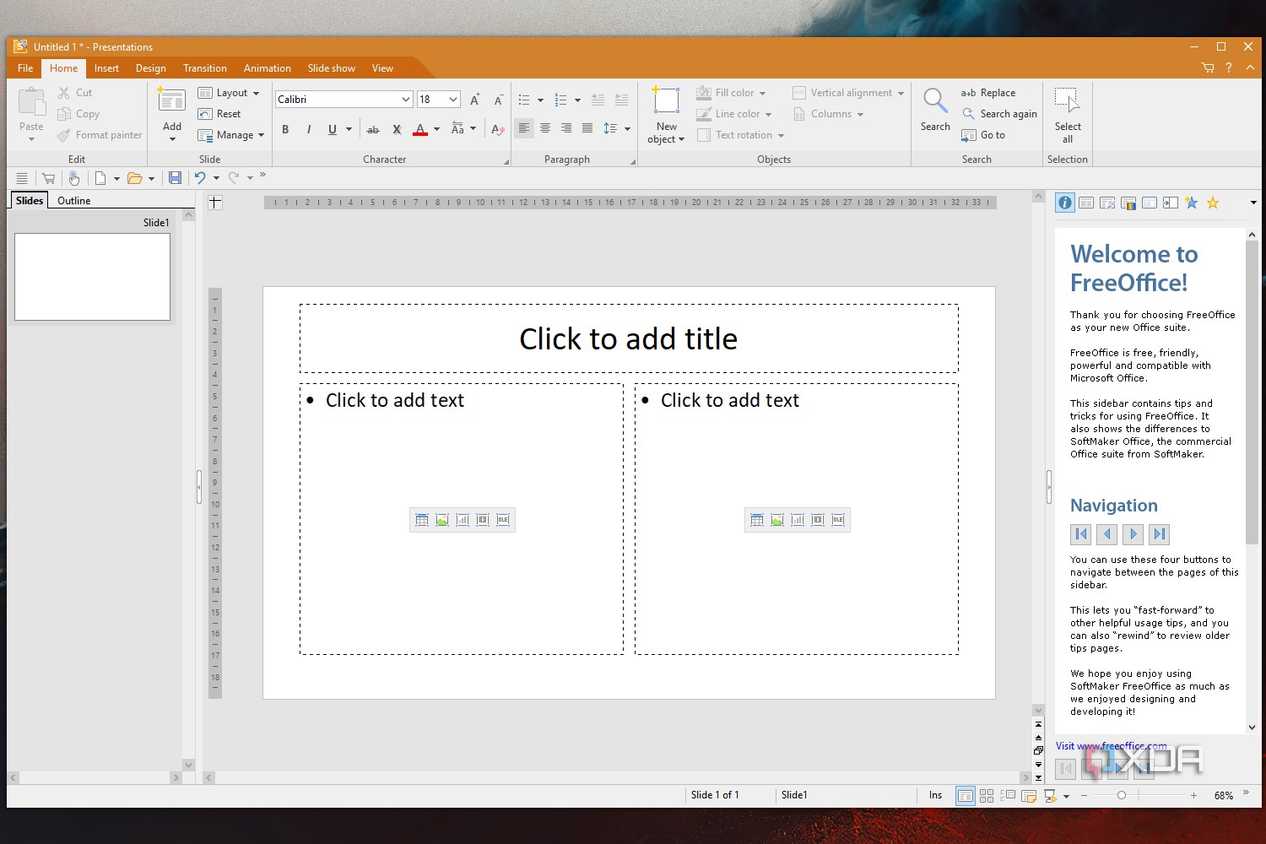This screenshot has height=844, width=1266.
Task: Click the help question mark icon in title area
Action: click(1229, 68)
